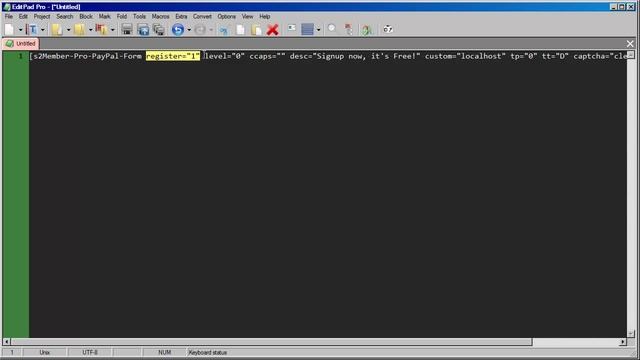
Task: Click the horizontal scrollbar right arrow
Action: point(623,342)
